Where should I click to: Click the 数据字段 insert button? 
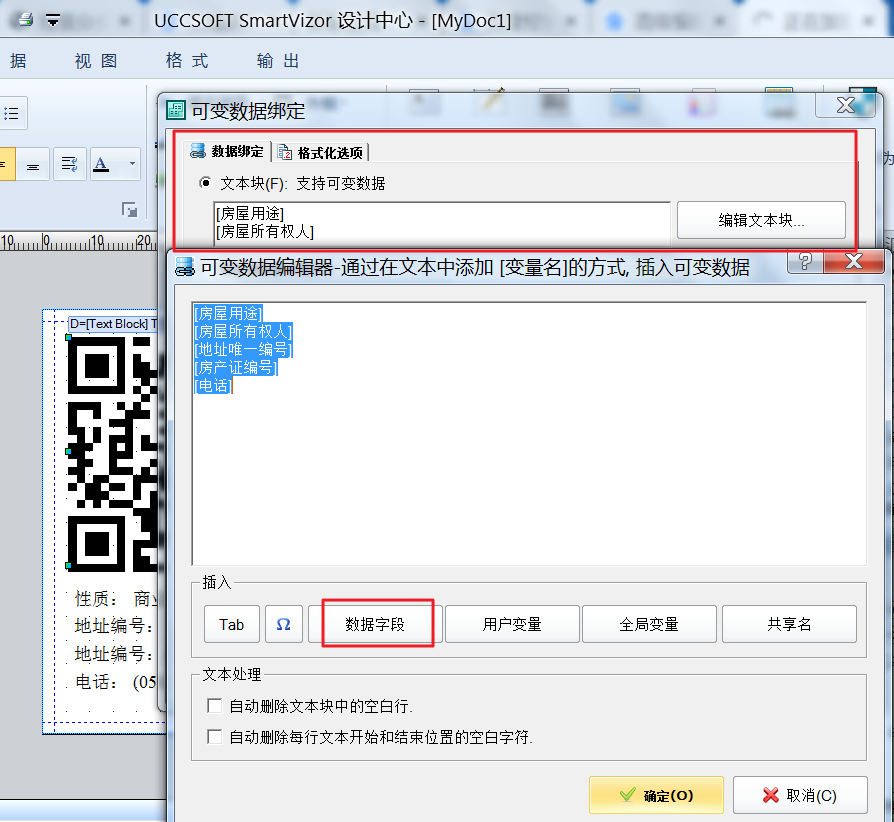tap(375, 624)
